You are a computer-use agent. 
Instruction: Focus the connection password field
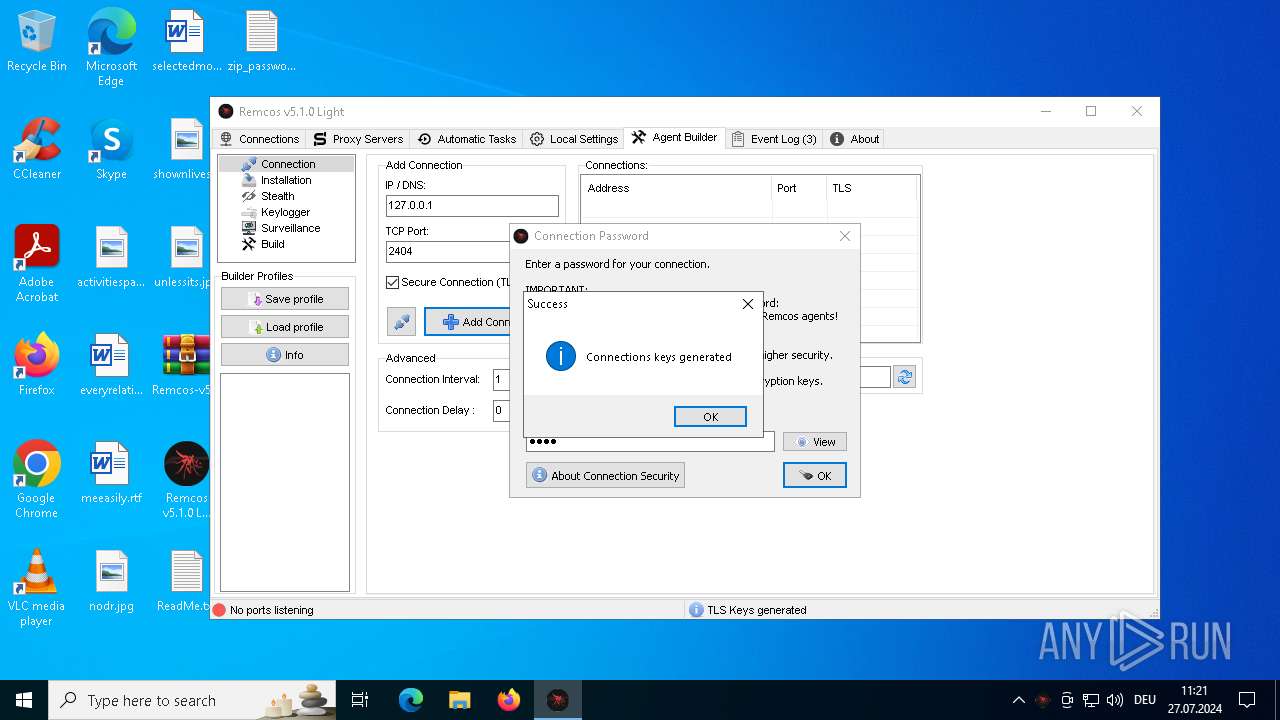click(650, 442)
